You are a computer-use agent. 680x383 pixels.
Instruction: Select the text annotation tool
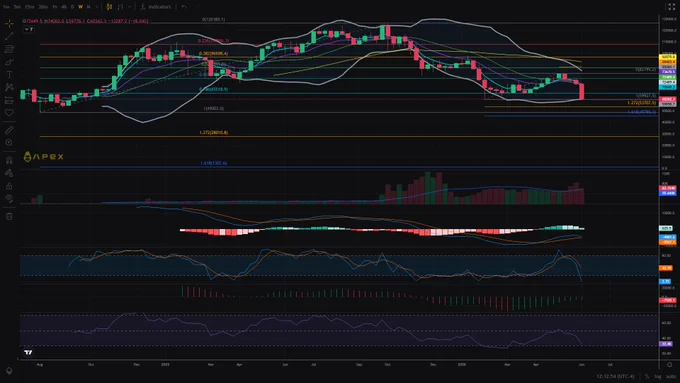pyautogui.click(x=9, y=75)
